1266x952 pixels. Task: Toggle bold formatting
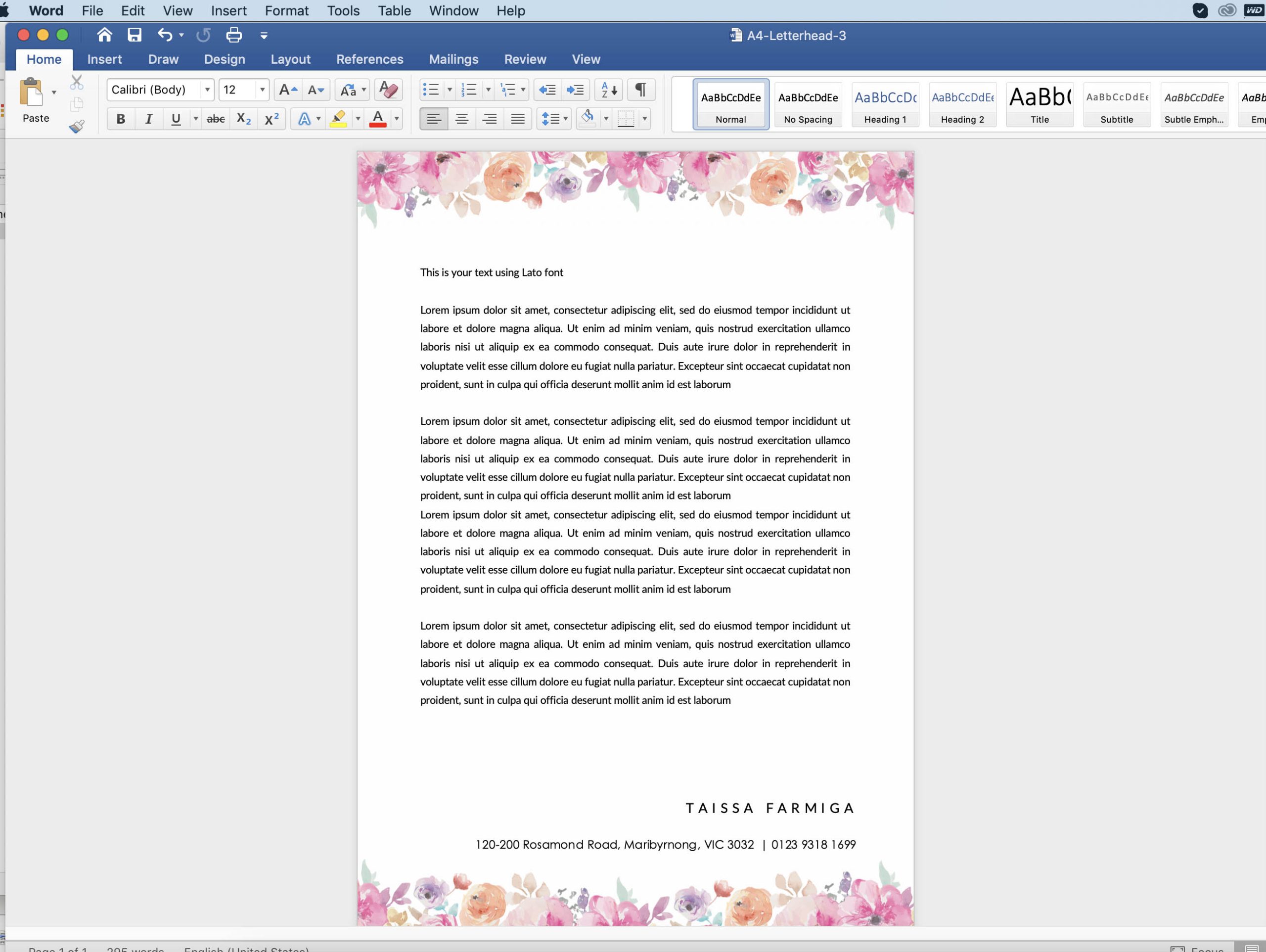pyautogui.click(x=121, y=119)
